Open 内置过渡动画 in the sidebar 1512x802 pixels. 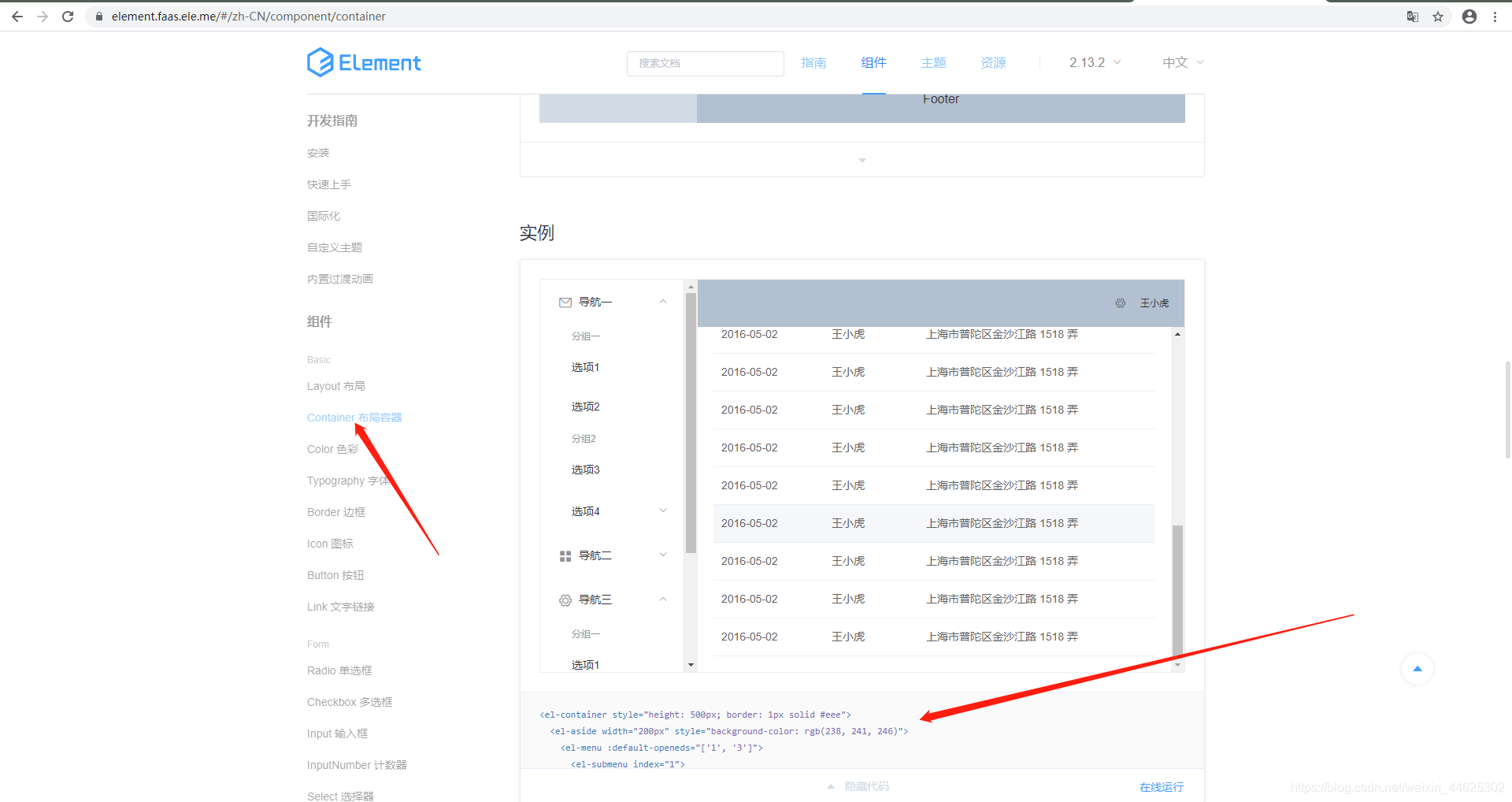(x=340, y=279)
